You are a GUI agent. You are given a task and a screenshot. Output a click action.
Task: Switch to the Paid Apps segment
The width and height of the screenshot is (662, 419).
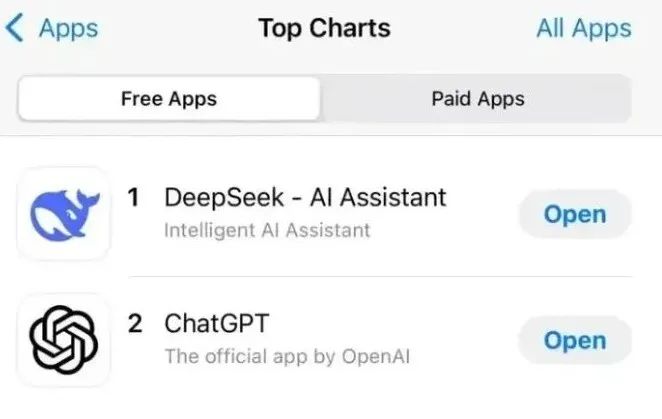(x=478, y=99)
